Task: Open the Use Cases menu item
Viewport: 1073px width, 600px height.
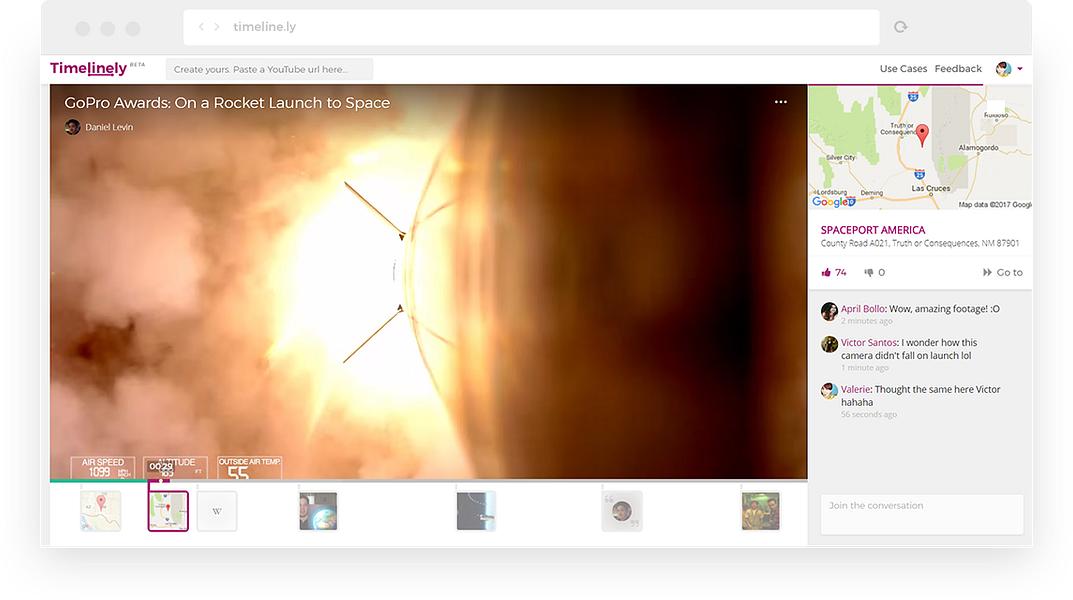Action: (x=903, y=69)
